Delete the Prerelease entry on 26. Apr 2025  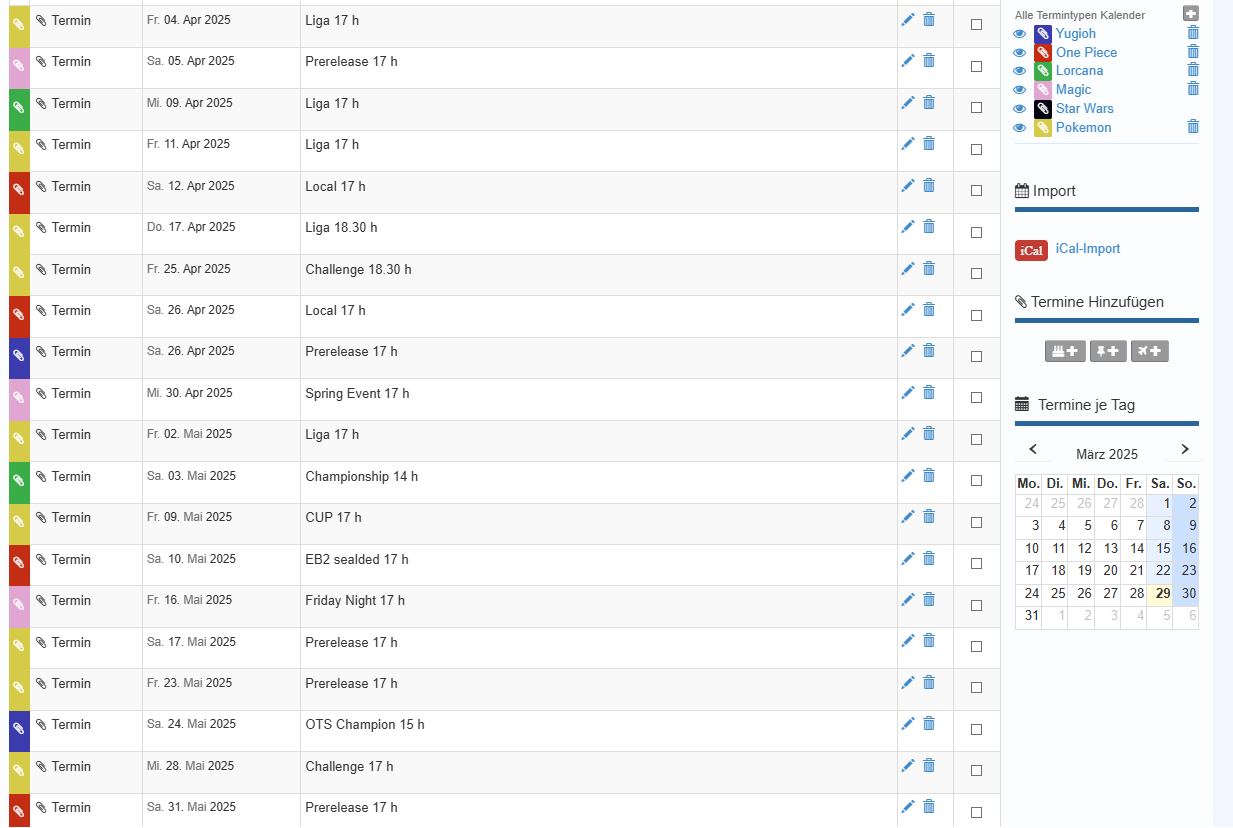[929, 351]
